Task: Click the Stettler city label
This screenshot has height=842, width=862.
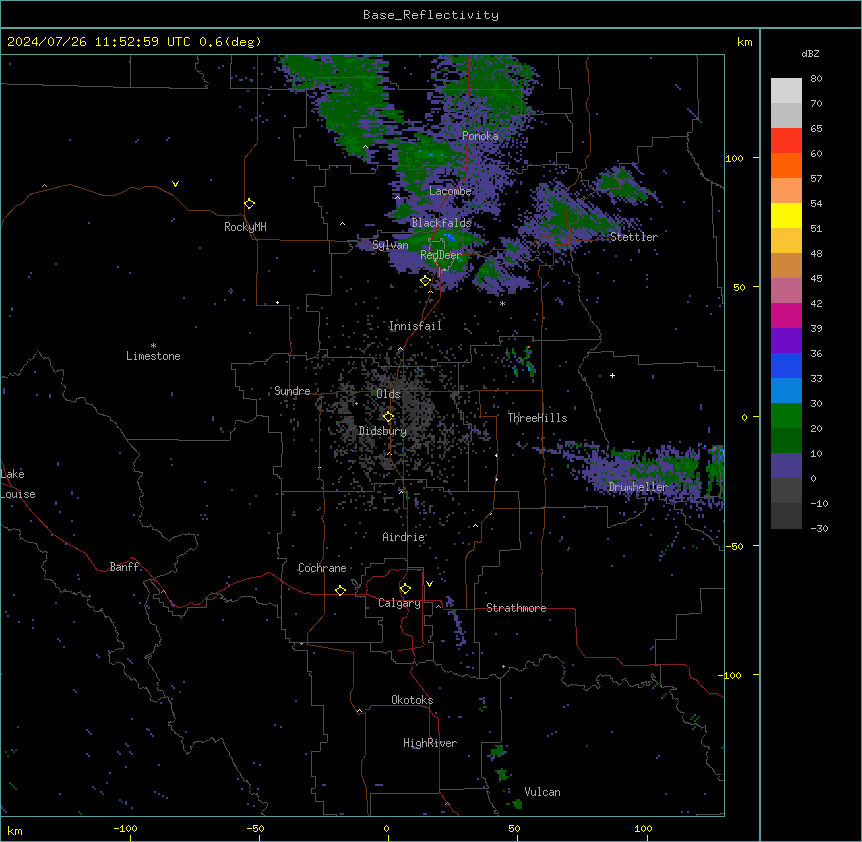Action: pyautogui.click(x=634, y=237)
